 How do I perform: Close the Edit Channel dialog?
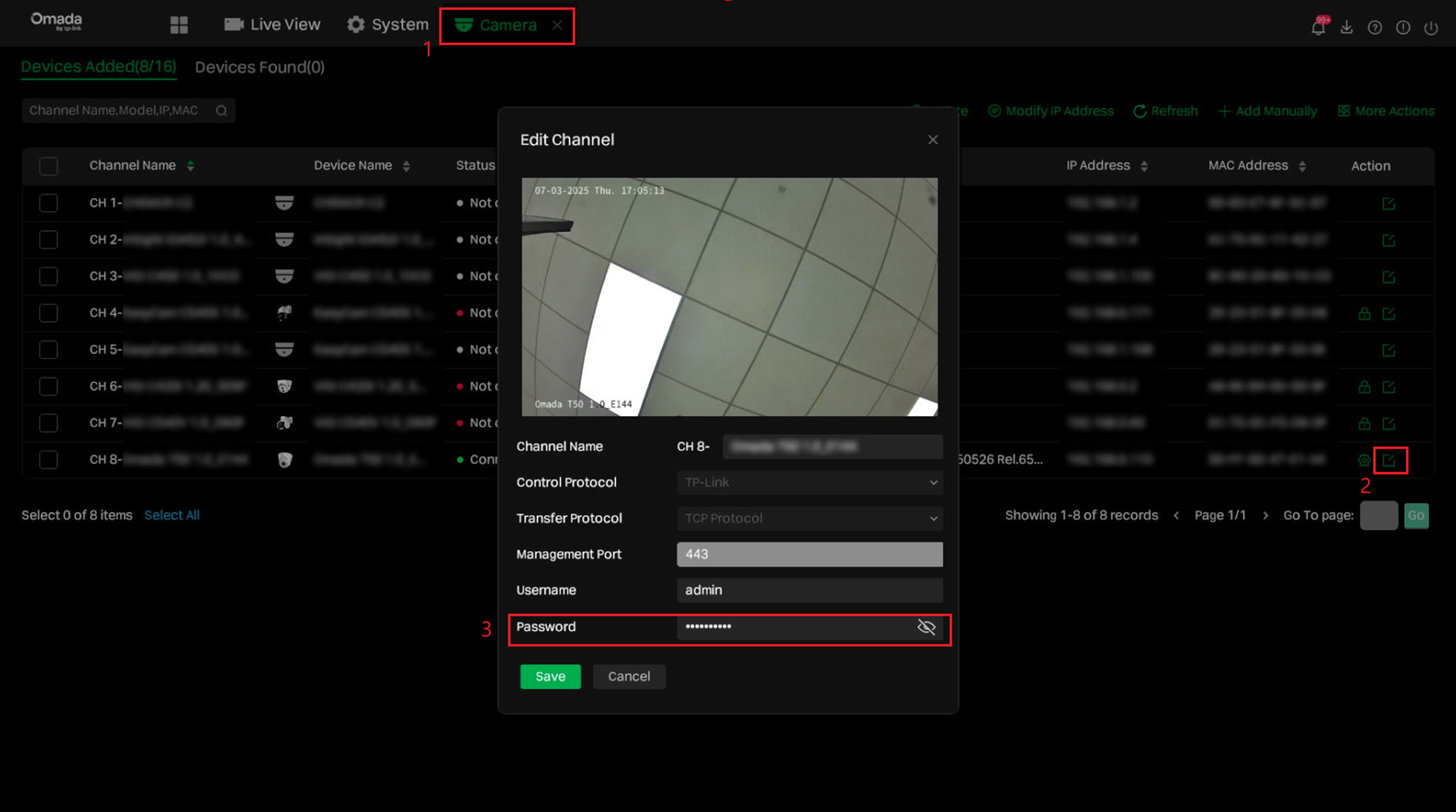(933, 140)
